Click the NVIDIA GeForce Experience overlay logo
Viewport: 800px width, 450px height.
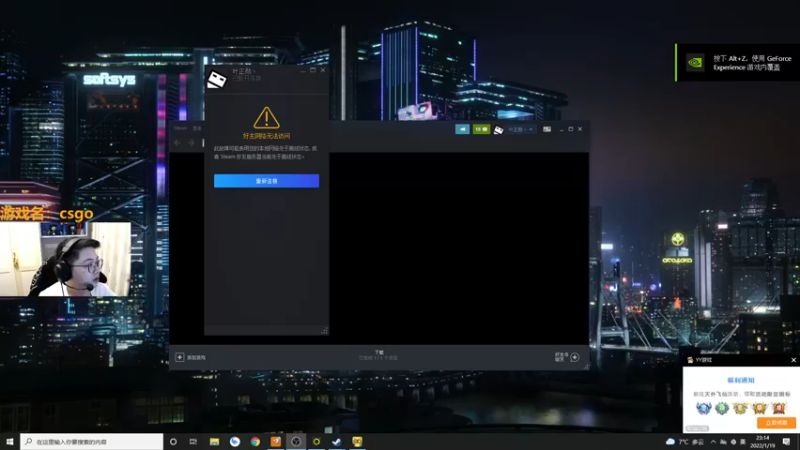click(x=695, y=63)
